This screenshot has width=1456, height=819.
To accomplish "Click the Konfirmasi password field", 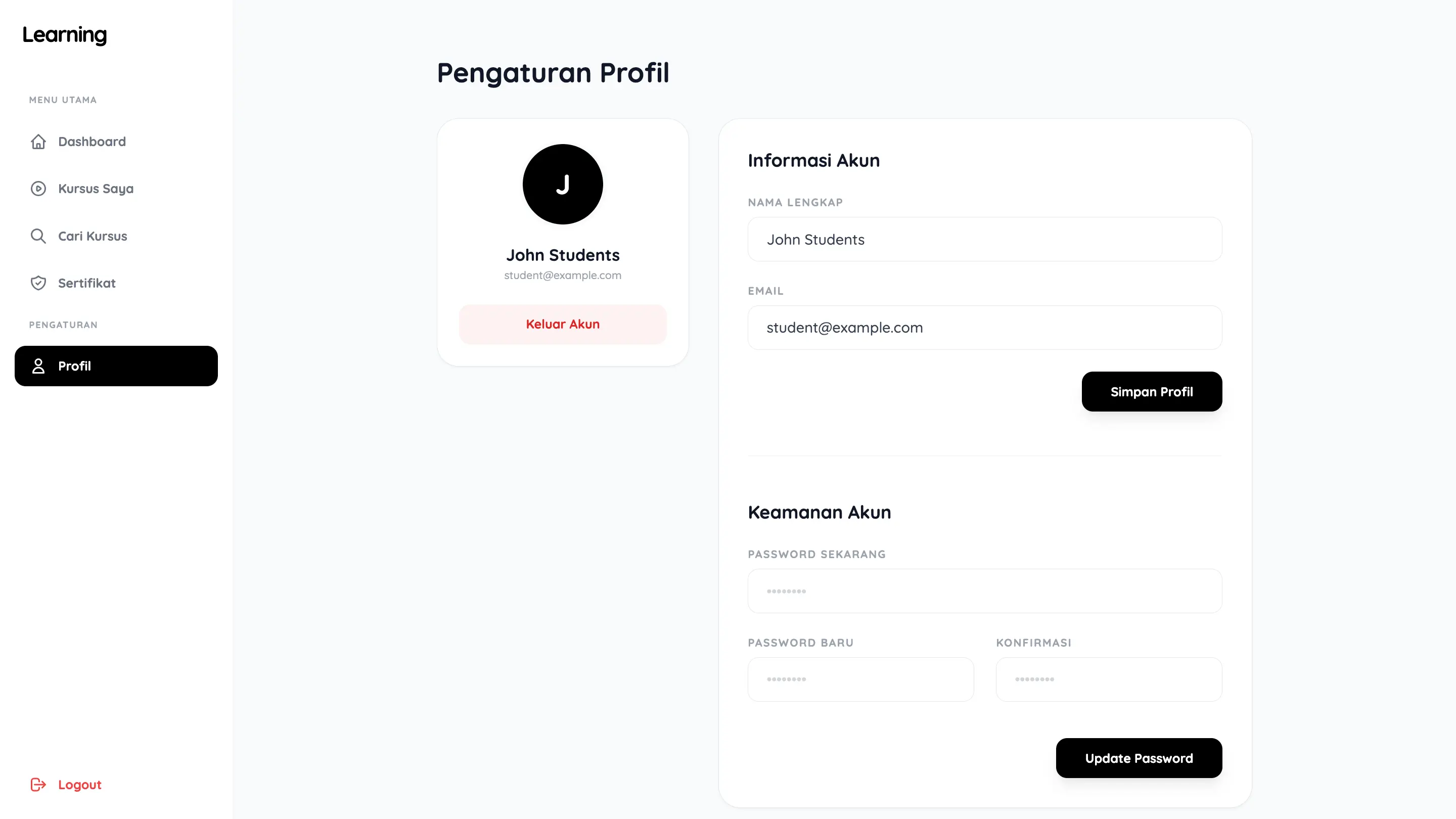I will [1108, 679].
